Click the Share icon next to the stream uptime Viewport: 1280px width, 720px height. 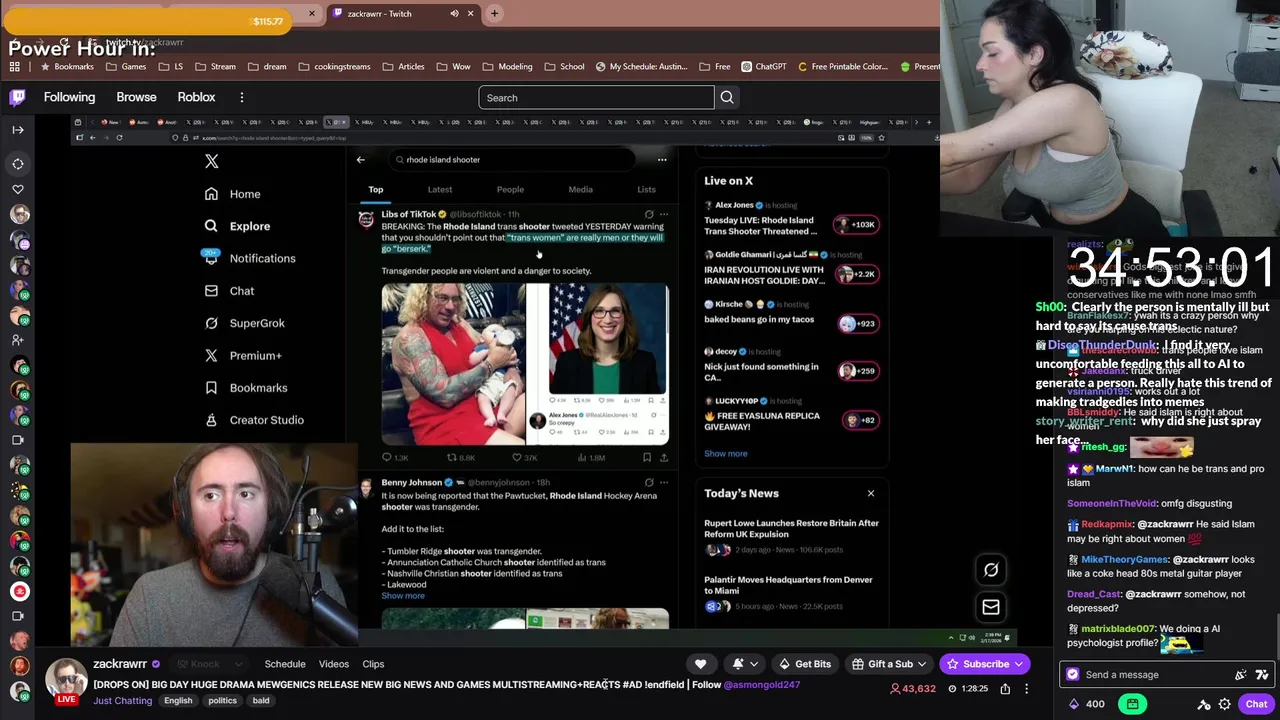pos(1005,688)
